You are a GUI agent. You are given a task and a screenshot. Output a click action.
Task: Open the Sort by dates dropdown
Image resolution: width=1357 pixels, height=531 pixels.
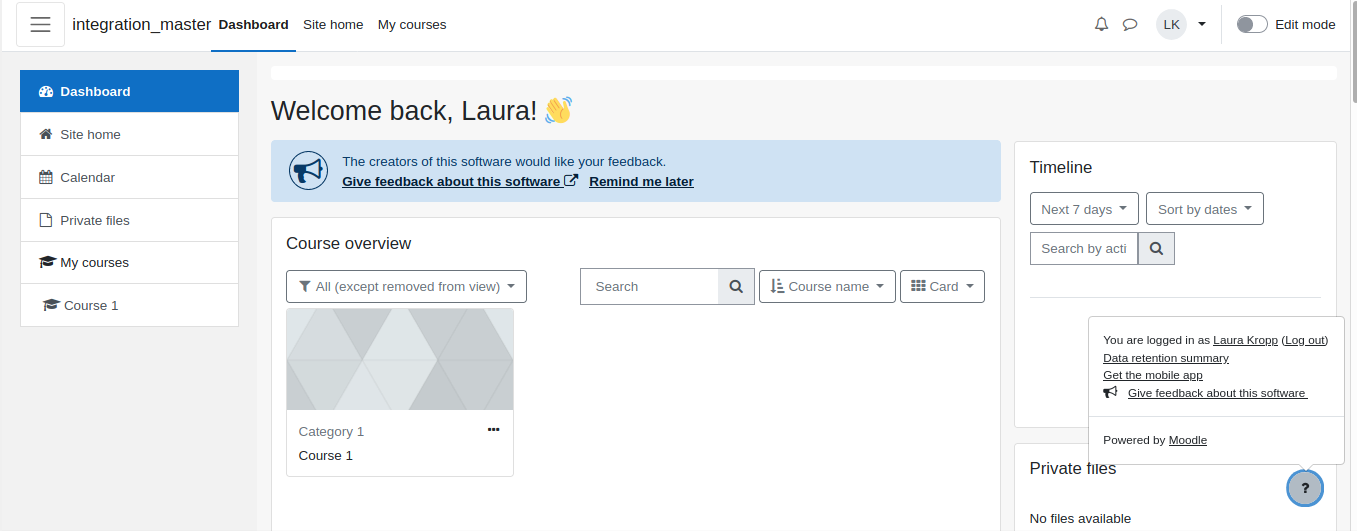pos(1205,209)
